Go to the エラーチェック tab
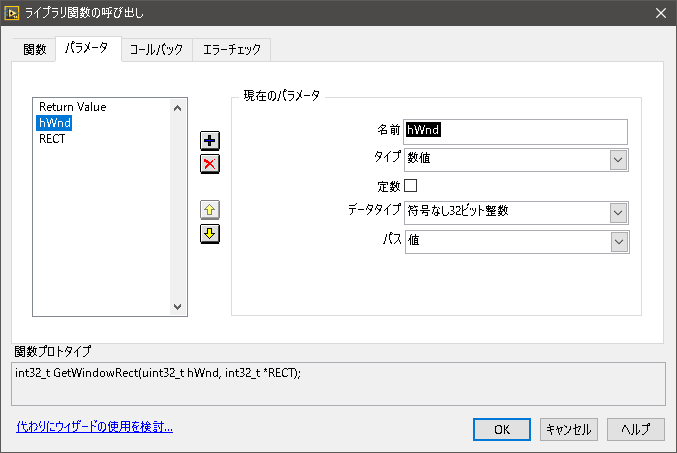 232,50
